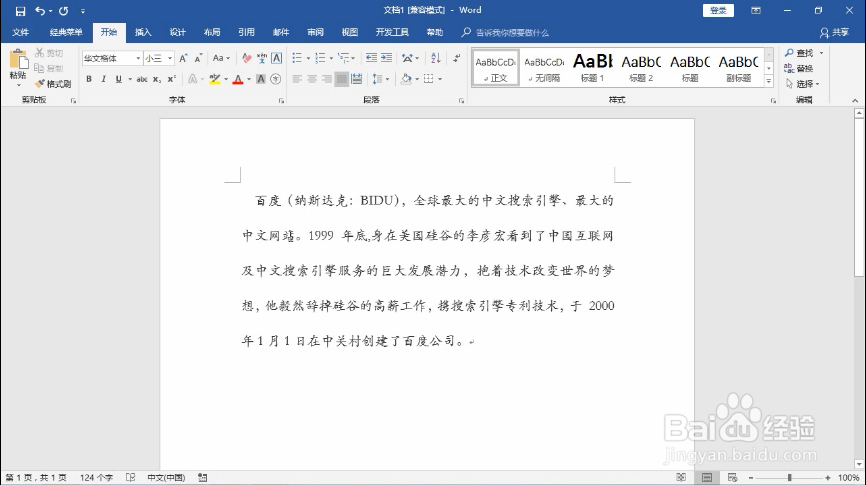Click the distributed alignment icon
866x485 pixels.
357,79
